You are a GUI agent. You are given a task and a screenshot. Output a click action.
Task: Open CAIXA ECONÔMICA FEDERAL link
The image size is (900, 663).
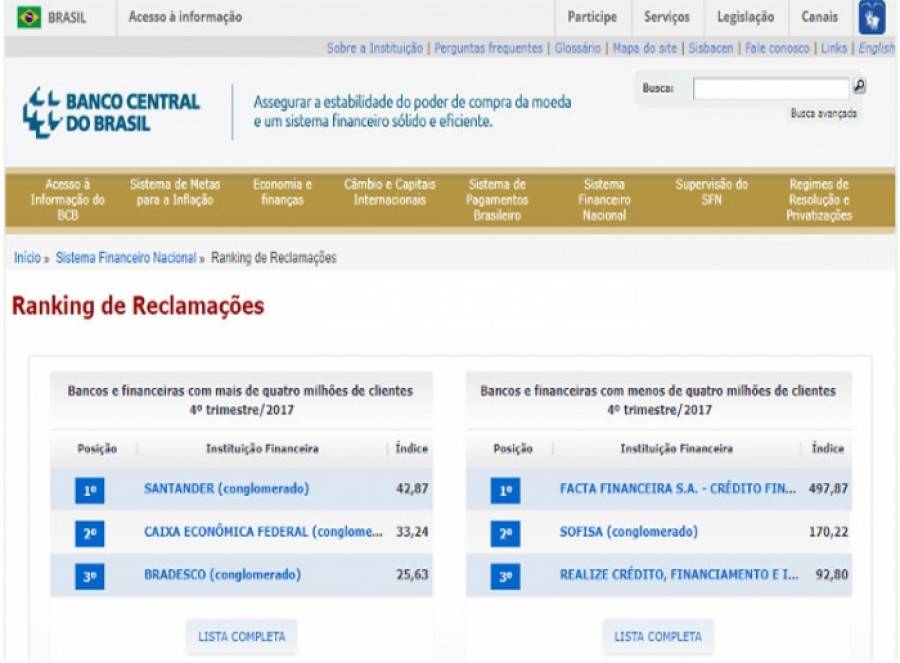pos(263,532)
